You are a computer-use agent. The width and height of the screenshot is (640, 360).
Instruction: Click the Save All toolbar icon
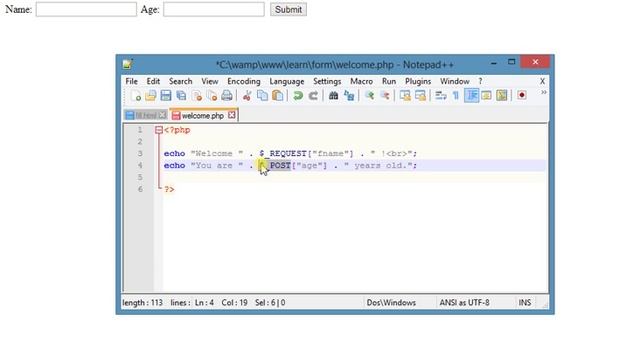(x=181, y=96)
